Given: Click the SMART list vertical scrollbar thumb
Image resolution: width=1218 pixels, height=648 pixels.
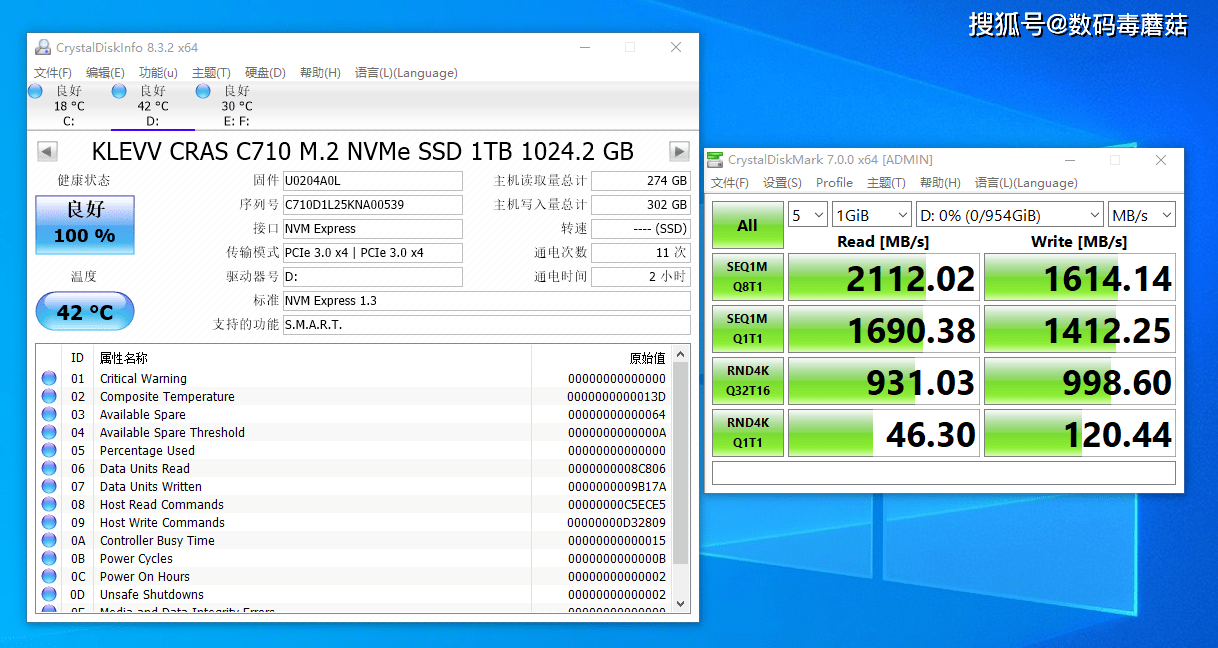Looking at the screenshot, I should pyautogui.click(x=681, y=464).
